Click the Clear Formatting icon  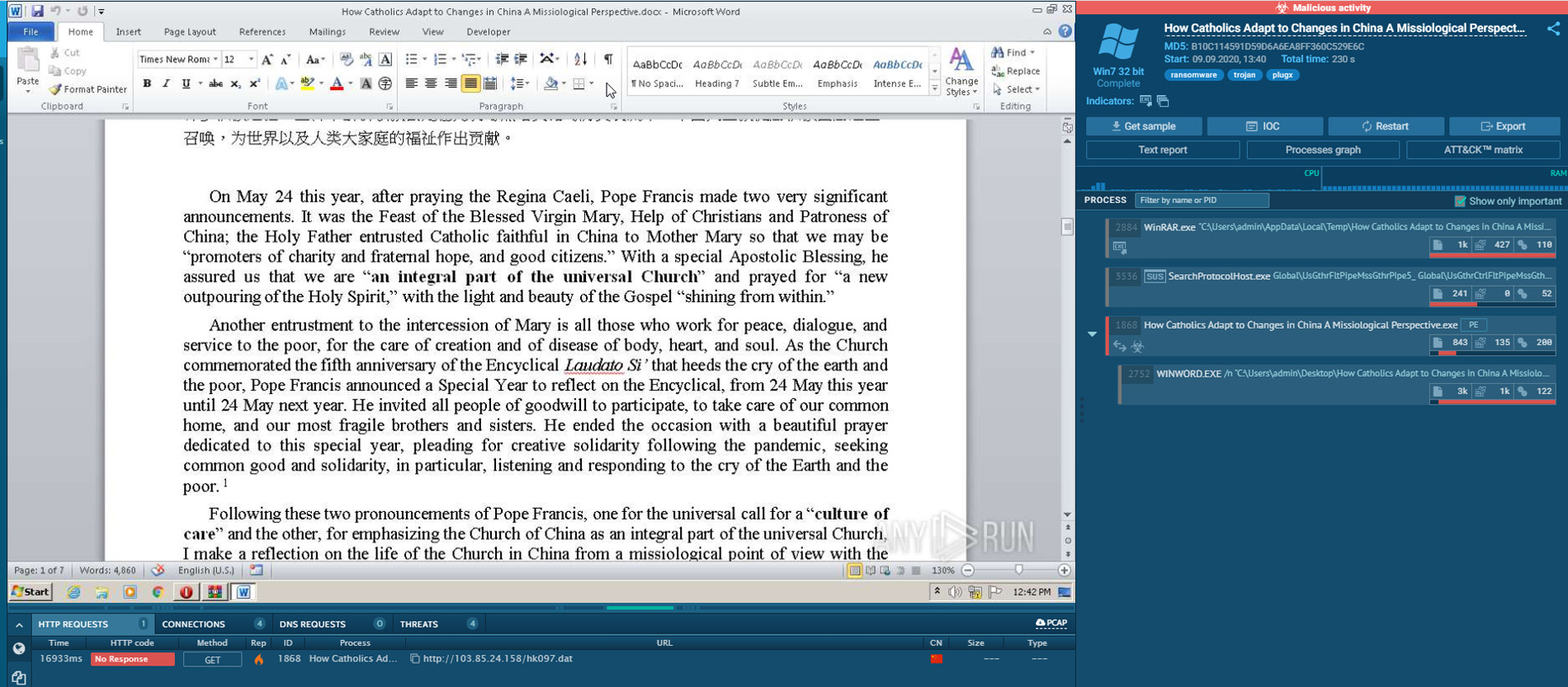click(347, 59)
